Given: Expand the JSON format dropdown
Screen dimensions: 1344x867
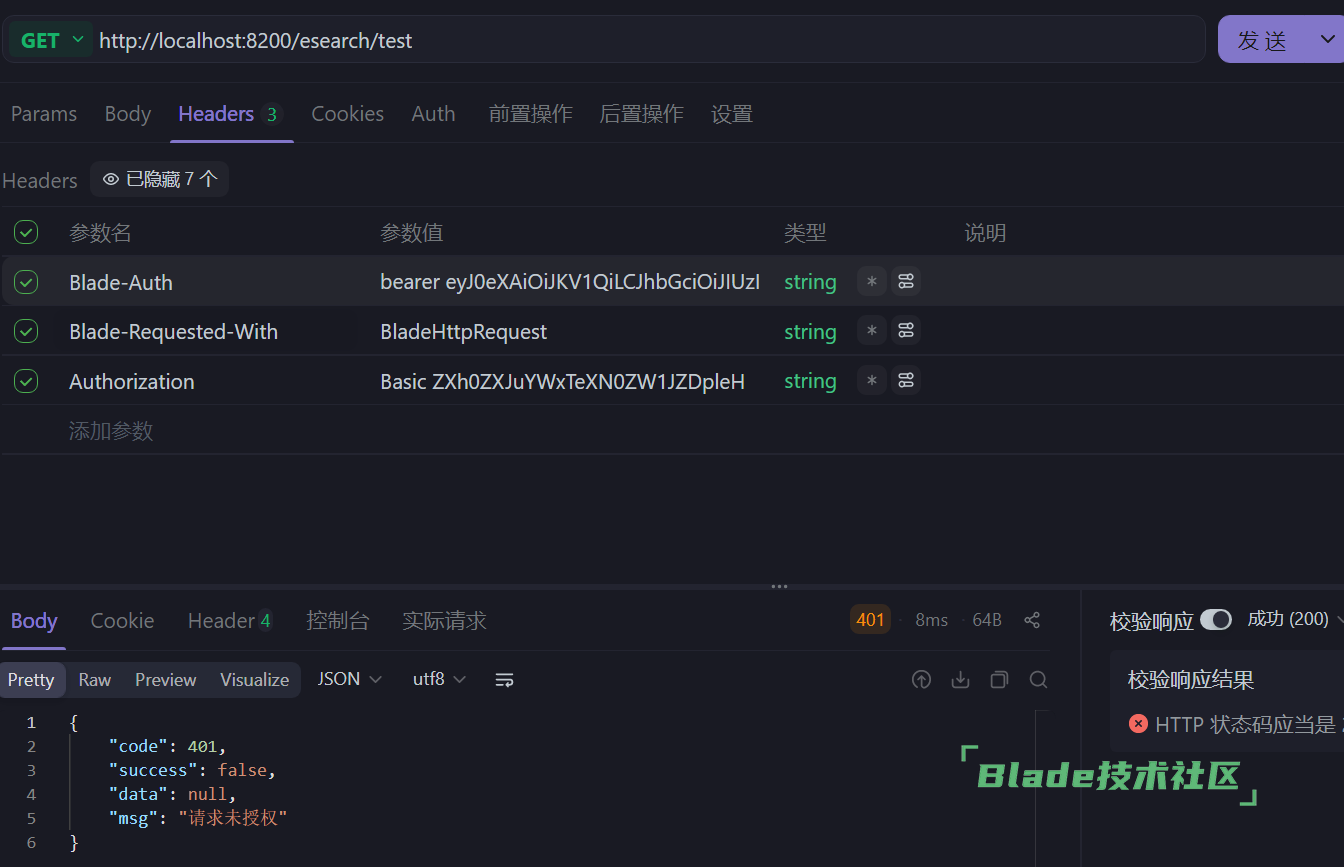Looking at the screenshot, I should [x=349, y=680].
